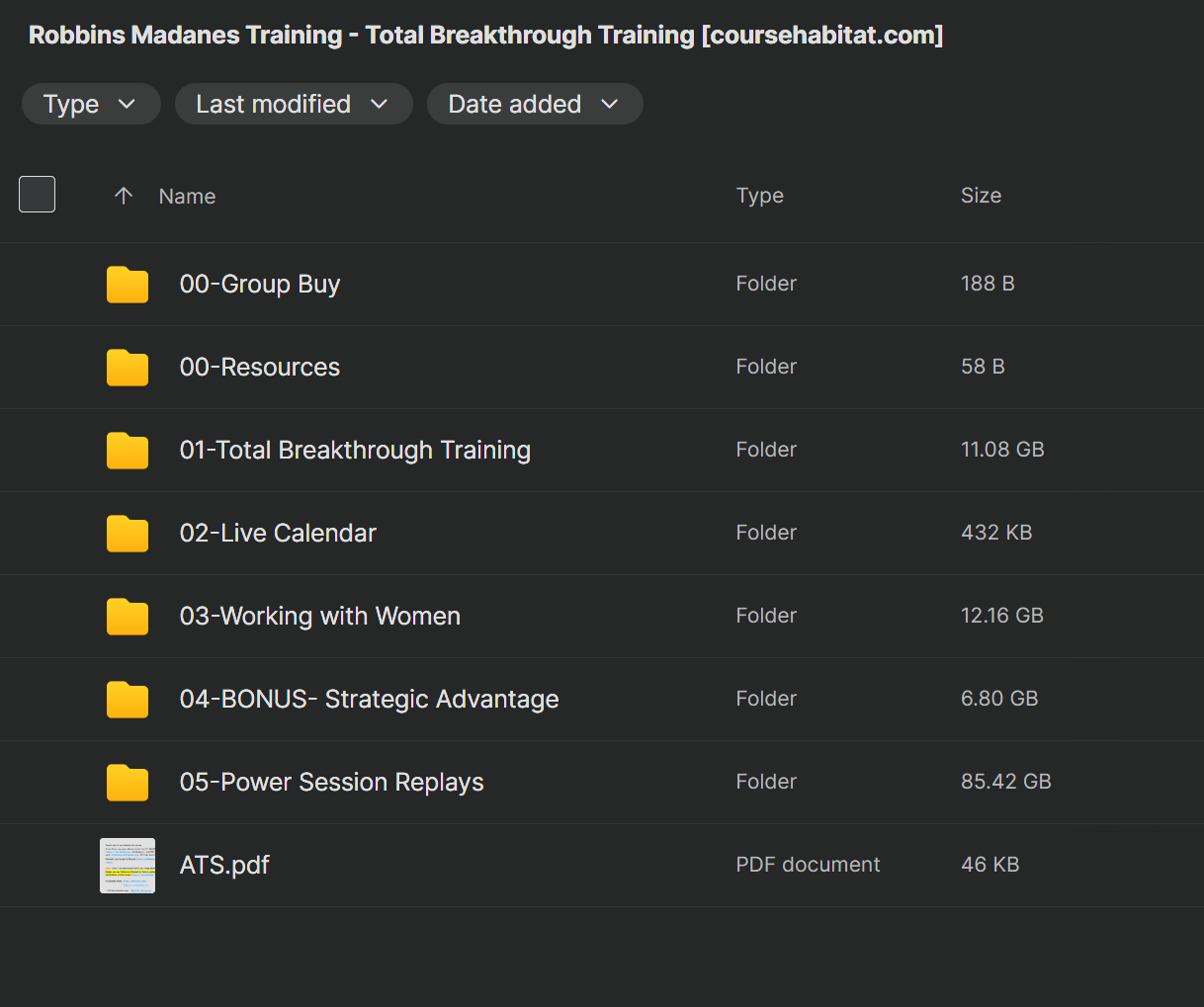Reverse sort order with the up arrow
The width and height of the screenshot is (1204, 1007).
click(x=124, y=196)
